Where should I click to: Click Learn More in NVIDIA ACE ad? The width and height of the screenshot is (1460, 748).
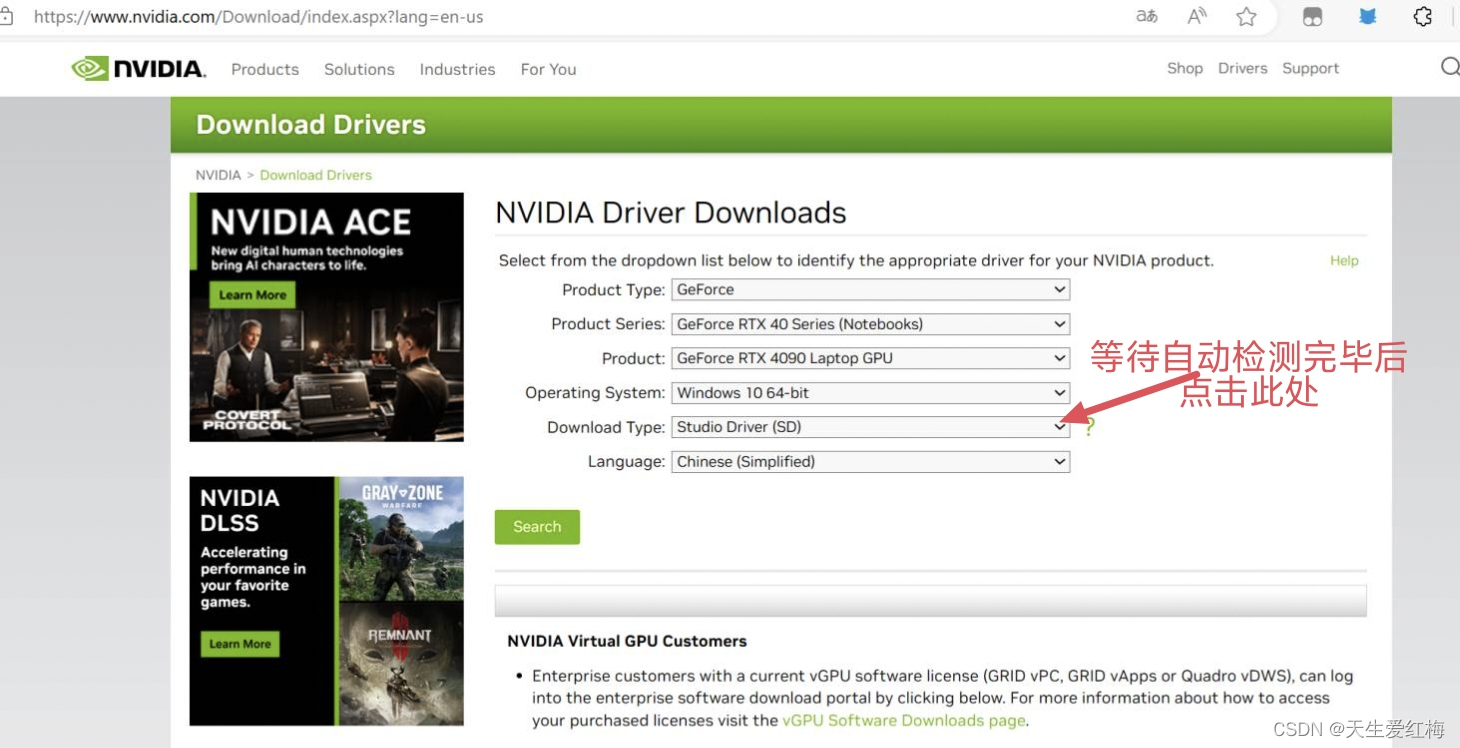(252, 295)
